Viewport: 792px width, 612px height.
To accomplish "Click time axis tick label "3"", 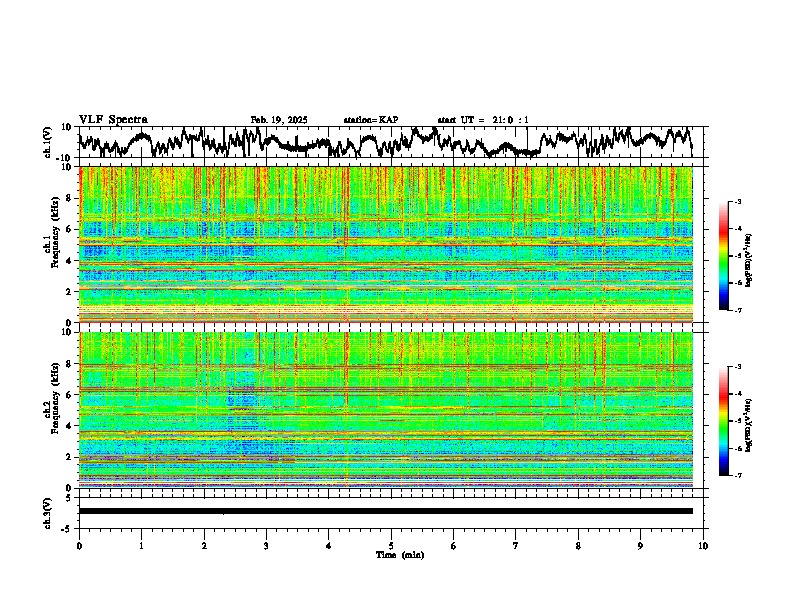I will (x=266, y=546).
